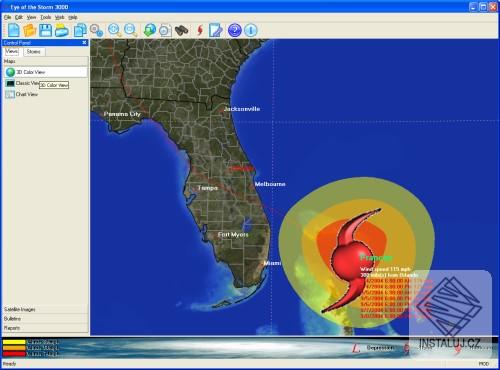Image resolution: width=500 pixels, height=370 pixels.
Task: Click the red L Depression legend icon
Action: point(356,348)
